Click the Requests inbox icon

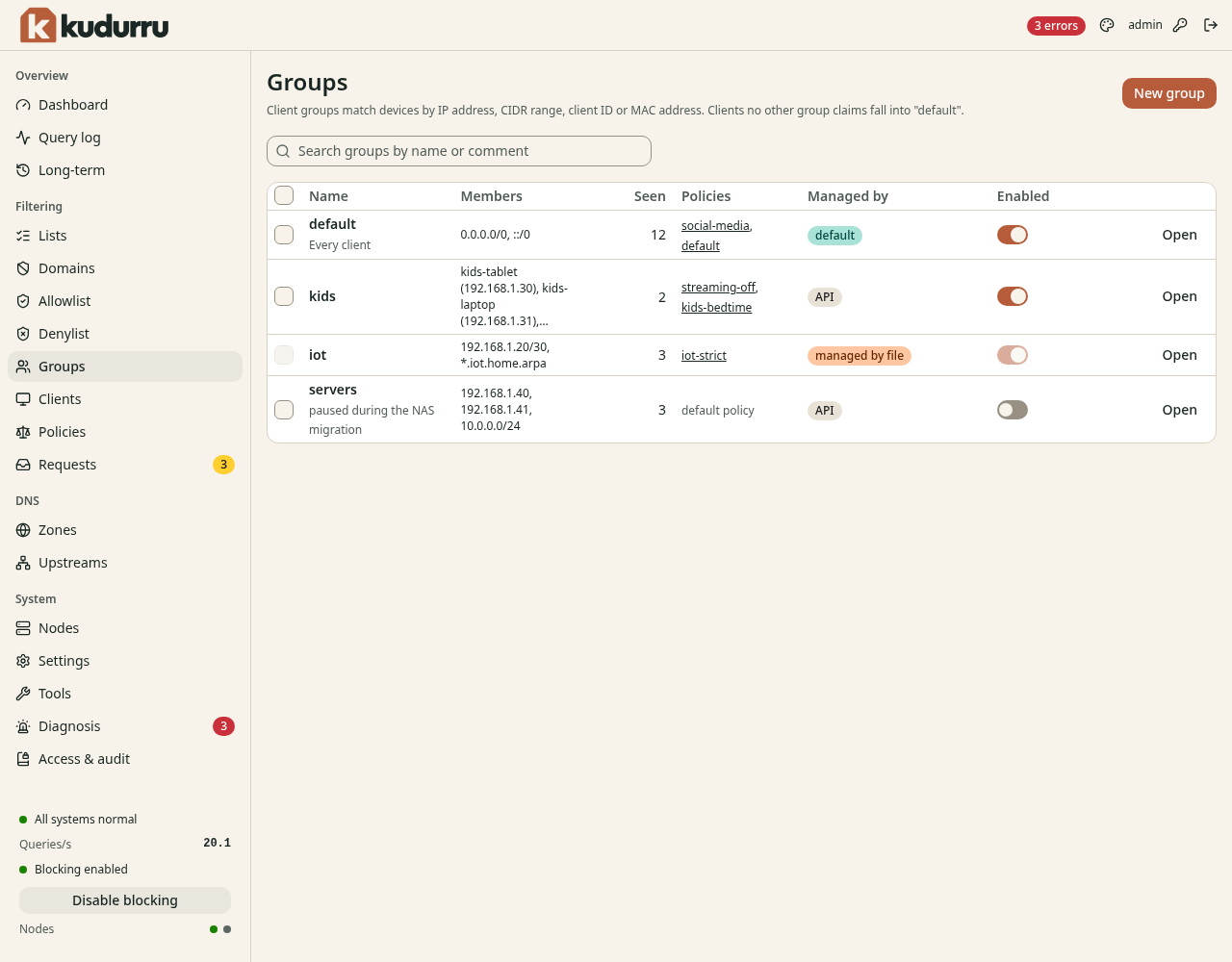coord(23,465)
